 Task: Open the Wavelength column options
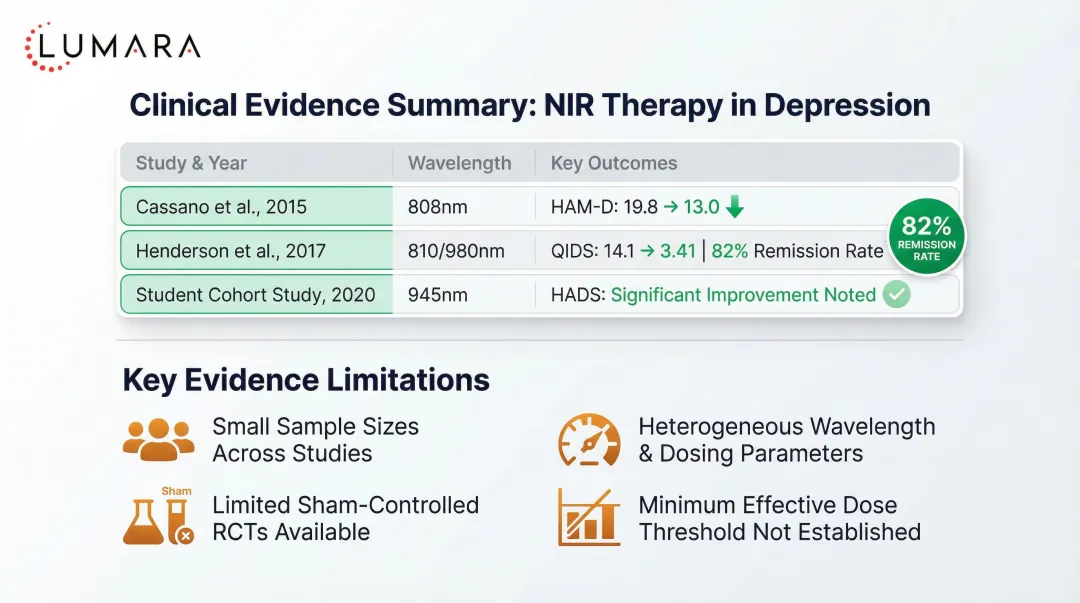(460, 163)
